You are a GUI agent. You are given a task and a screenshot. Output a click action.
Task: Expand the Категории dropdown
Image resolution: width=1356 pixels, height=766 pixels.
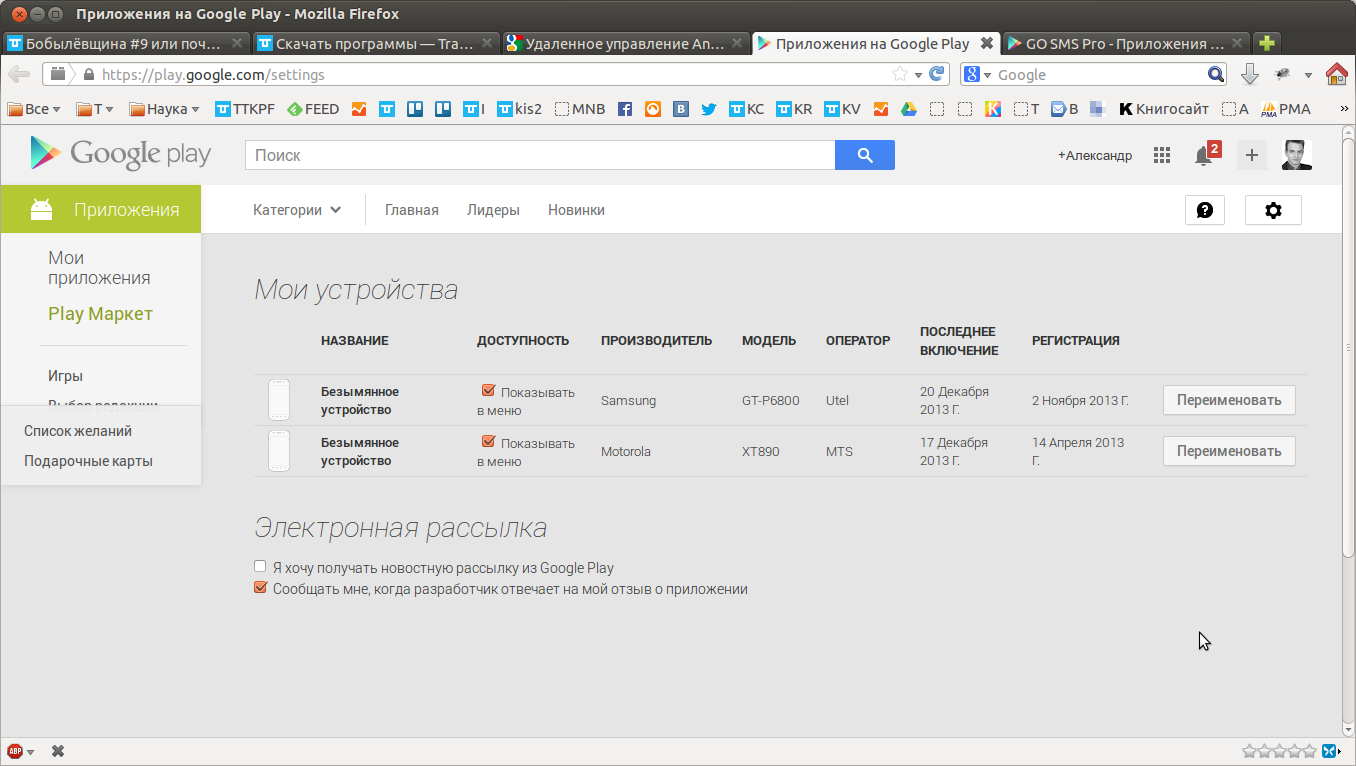[x=297, y=210]
